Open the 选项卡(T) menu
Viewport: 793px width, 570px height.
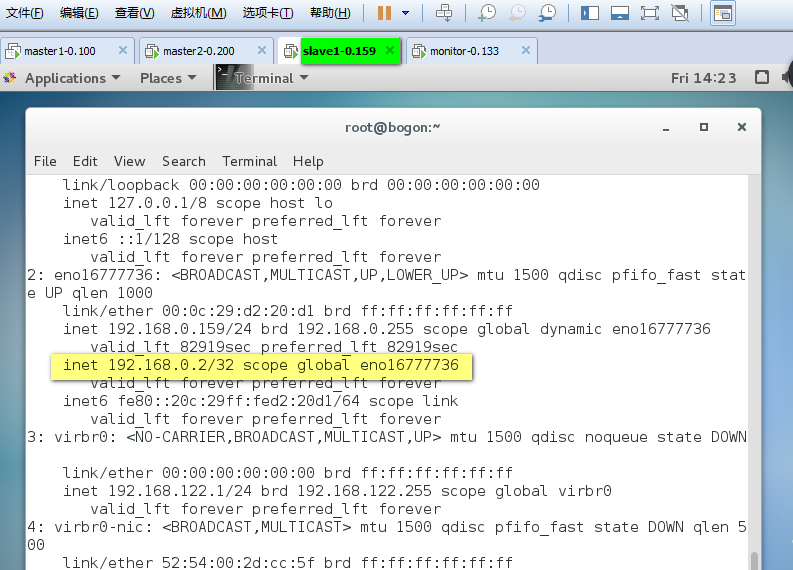pos(268,13)
